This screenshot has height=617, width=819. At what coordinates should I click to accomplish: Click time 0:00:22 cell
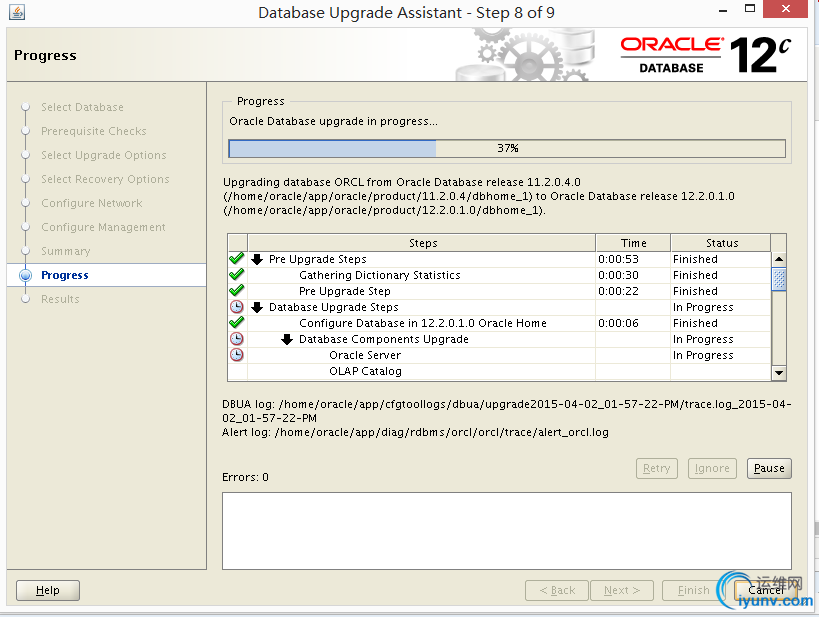[618, 291]
